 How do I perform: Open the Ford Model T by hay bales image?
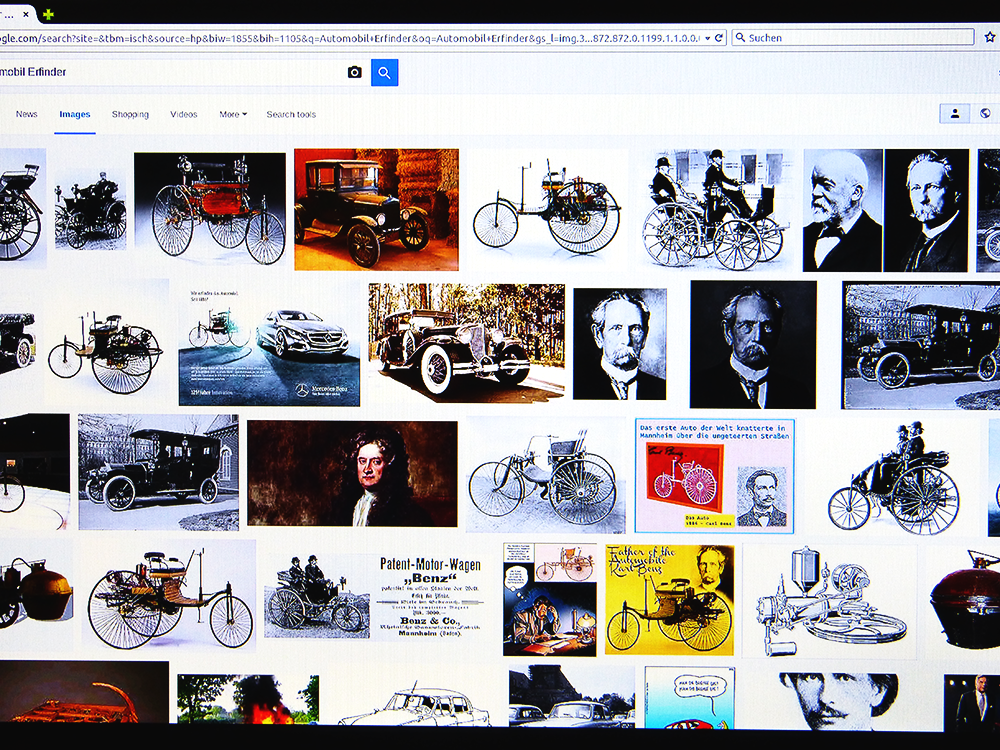pos(376,209)
